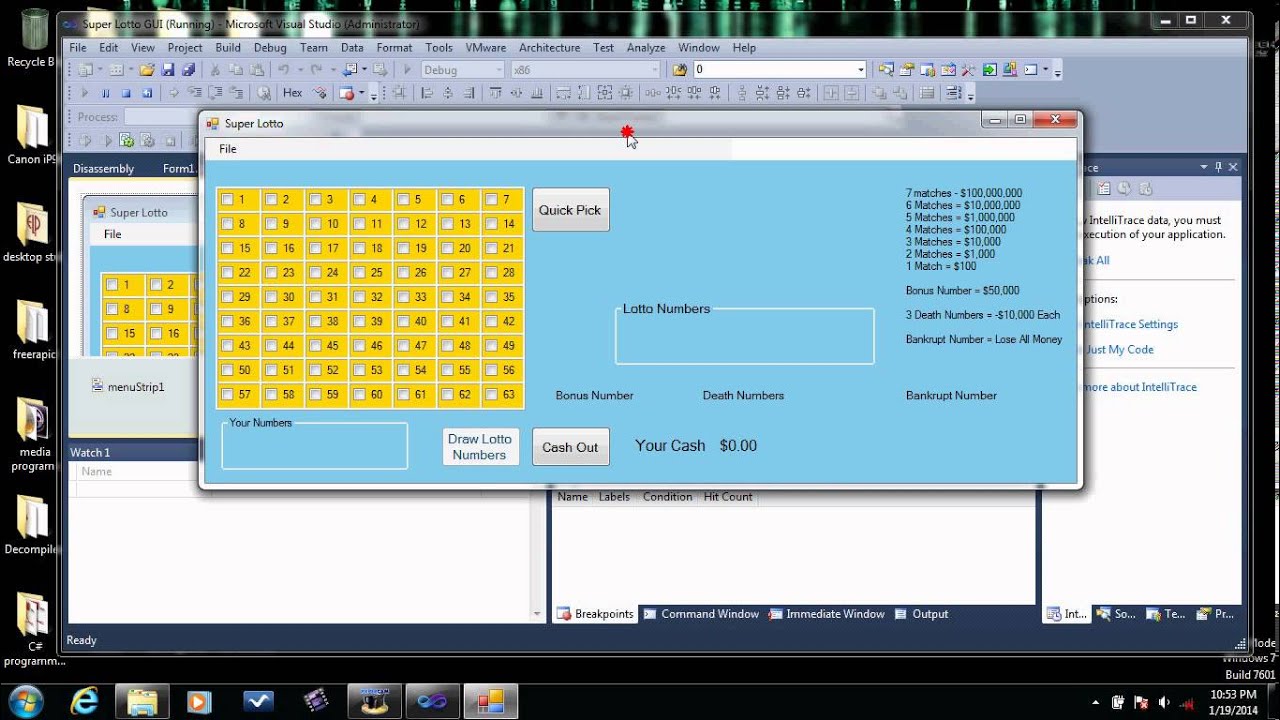1280x720 pixels.
Task: Expand the find combo box showing 0
Action: click(x=860, y=70)
